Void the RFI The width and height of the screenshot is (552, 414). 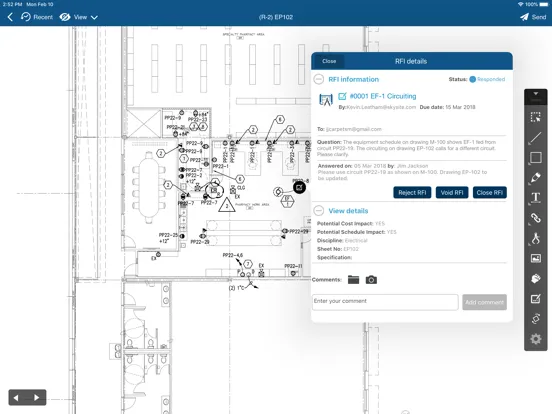452,193
